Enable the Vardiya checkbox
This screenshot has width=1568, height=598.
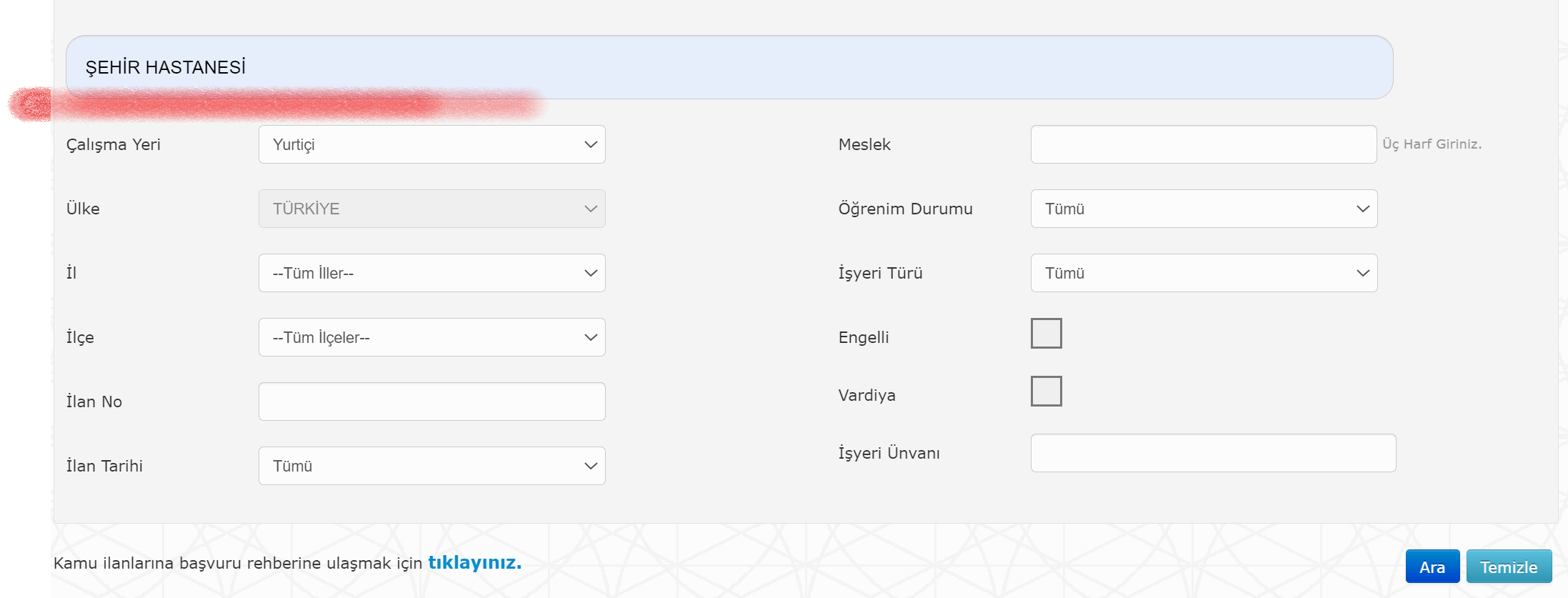[x=1047, y=392]
